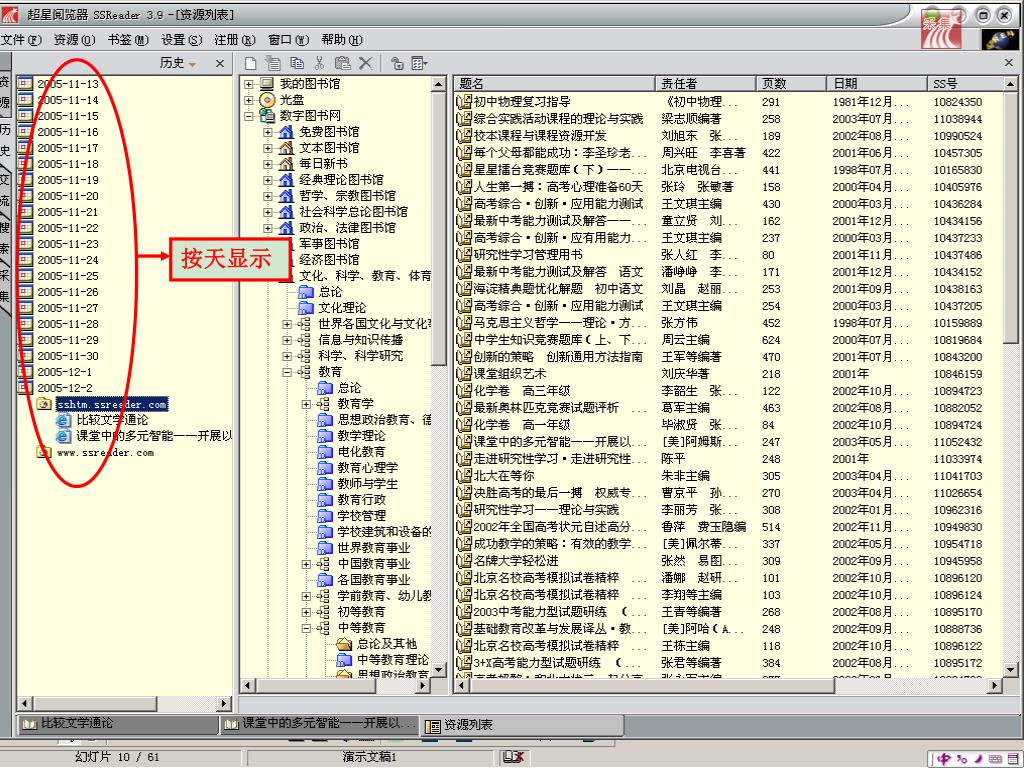The width and height of the screenshot is (1024, 768).
Task: Select 世界教育事业 in the tree
Action: 374,548
